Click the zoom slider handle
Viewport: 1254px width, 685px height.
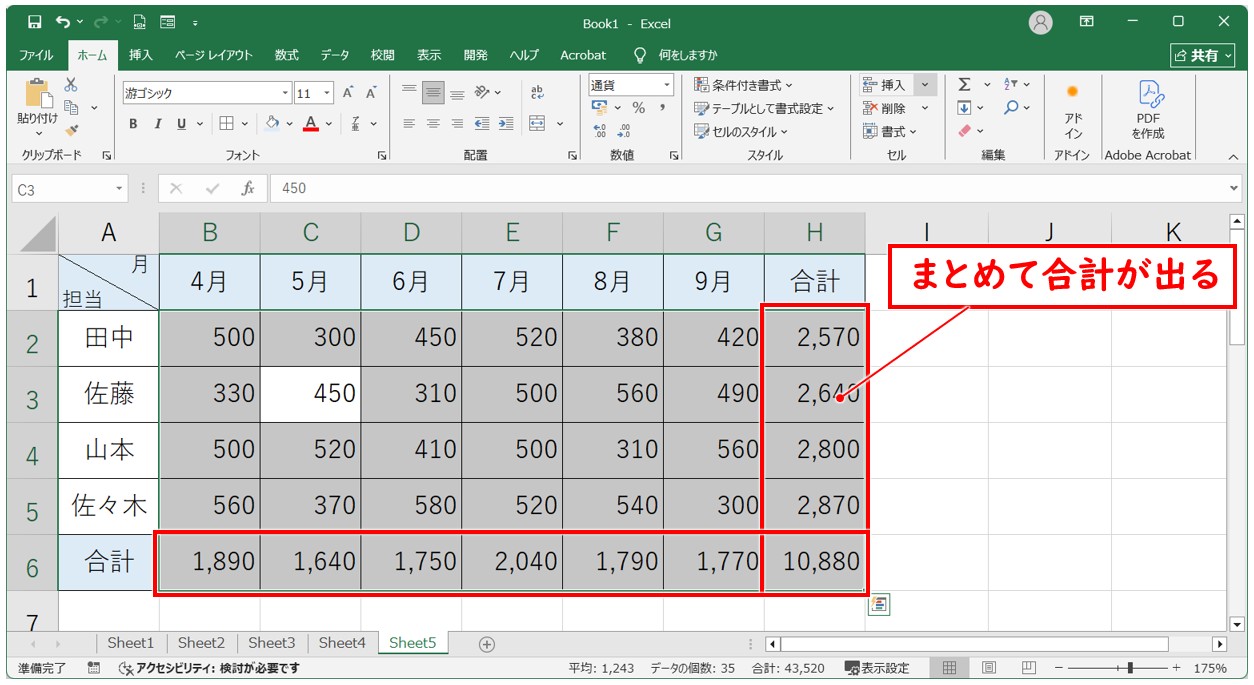point(1131,668)
